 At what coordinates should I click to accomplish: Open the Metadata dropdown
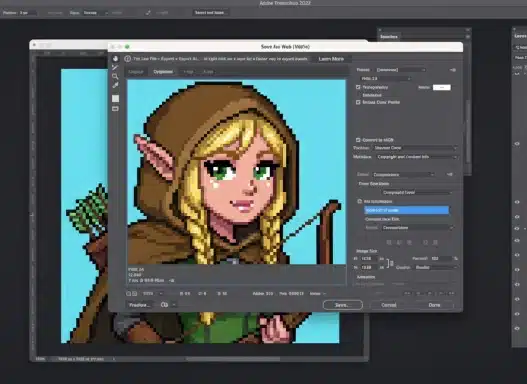(416, 157)
